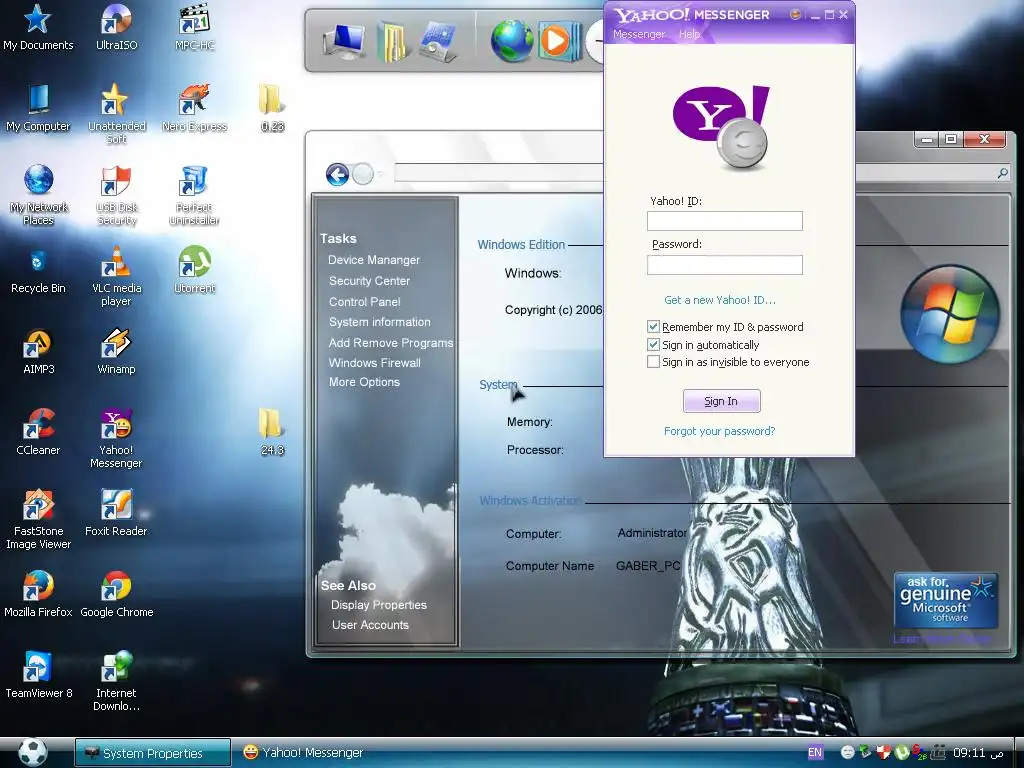Click Forgot your password link
The width and height of the screenshot is (1024, 768).
(719, 431)
